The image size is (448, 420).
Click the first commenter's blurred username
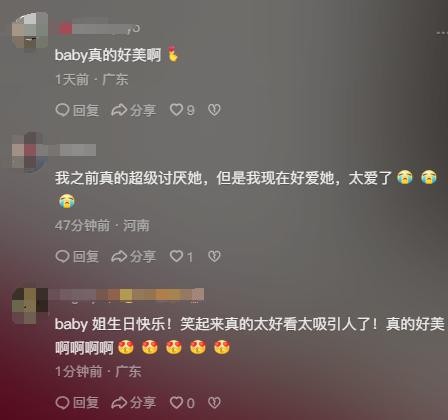click(x=99, y=28)
